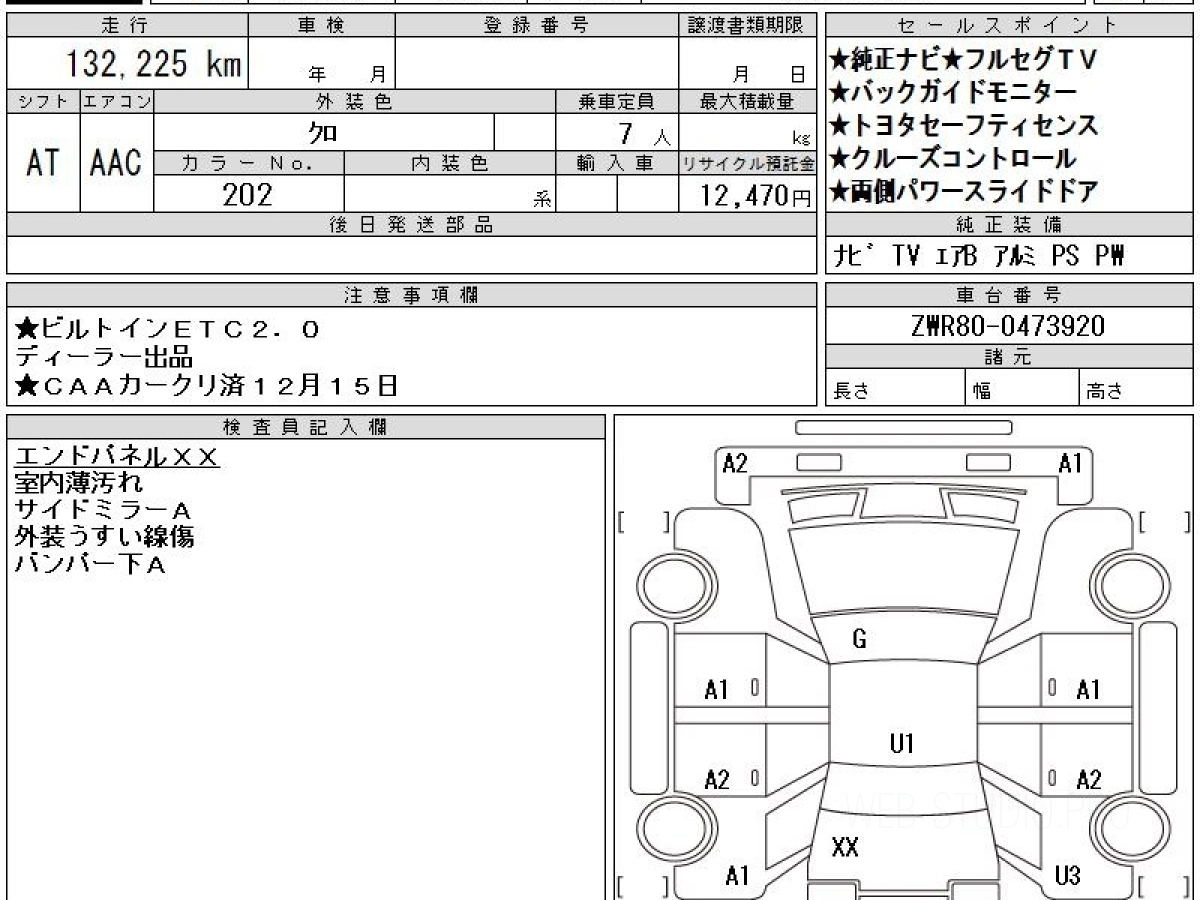Click the 走行 column header
Viewport: 1200px width, 900px height.
click(x=125, y=26)
